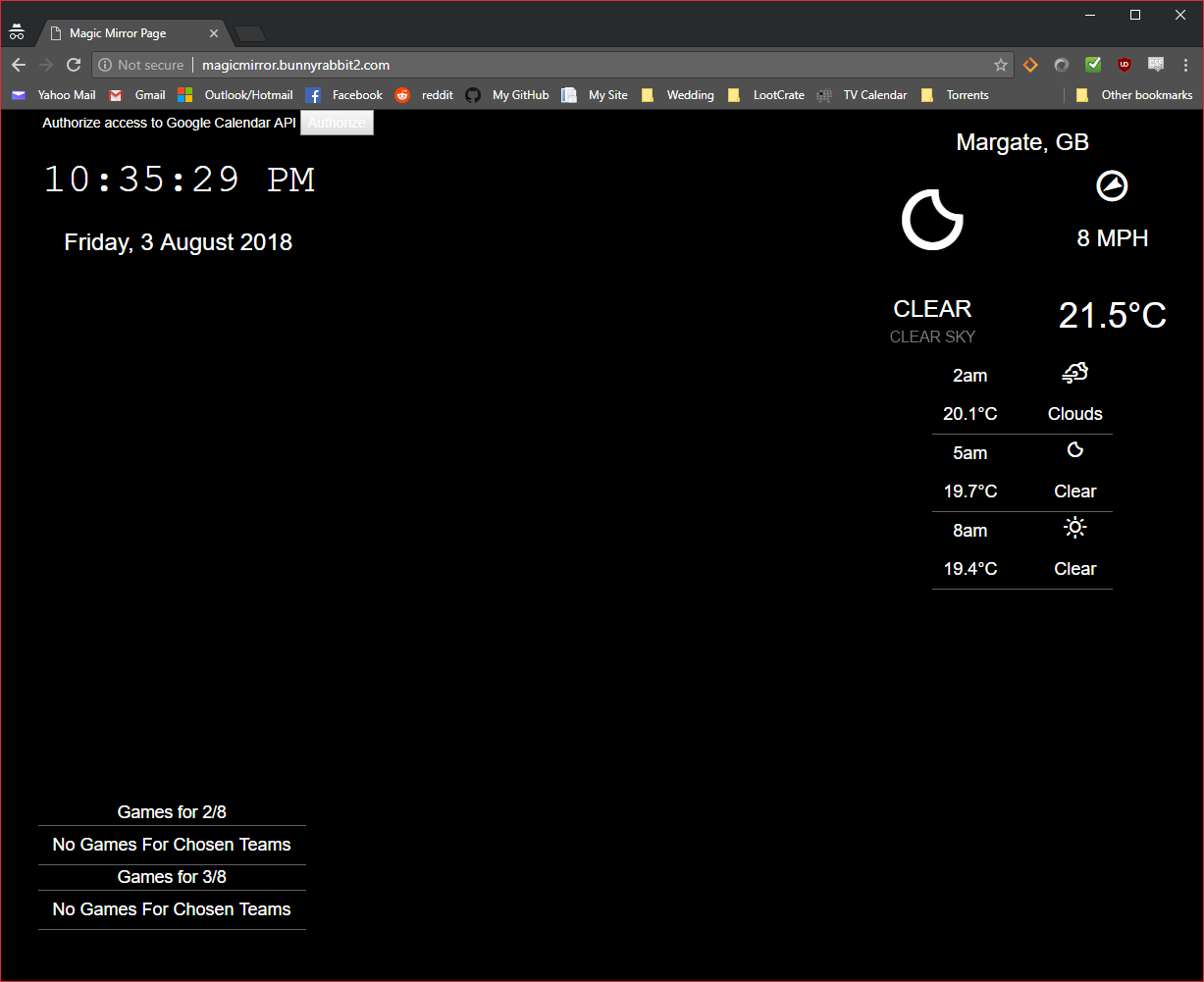This screenshot has width=1204, height=982.
Task: Click the 8am sun forecast icon
Action: tap(1074, 528)
